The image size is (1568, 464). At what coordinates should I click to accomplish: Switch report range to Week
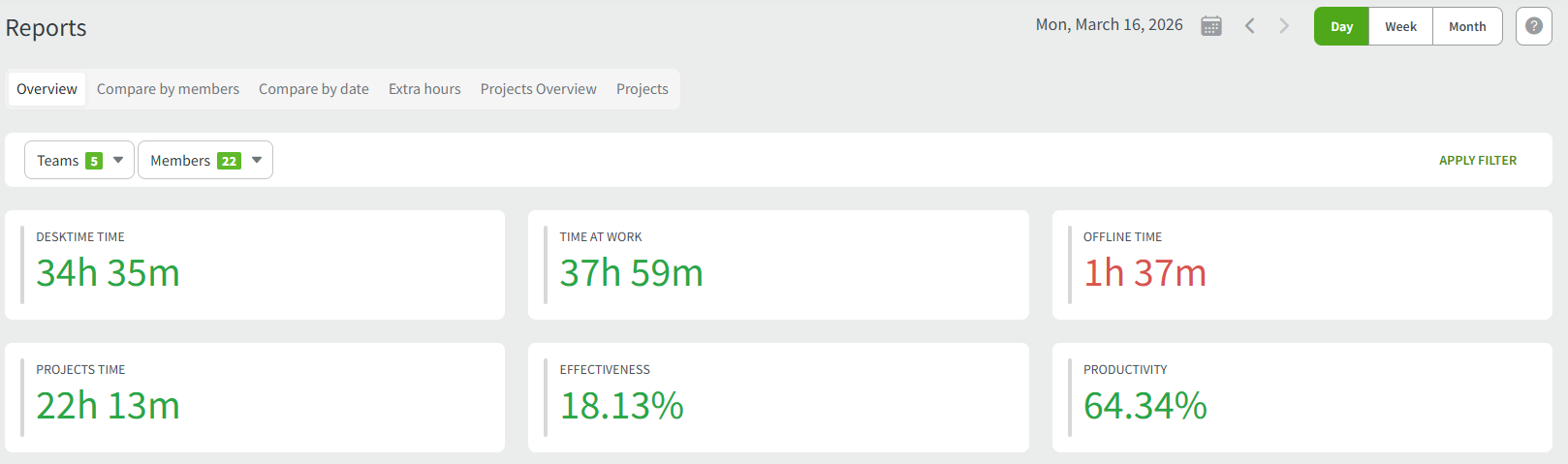[1400, 26]
